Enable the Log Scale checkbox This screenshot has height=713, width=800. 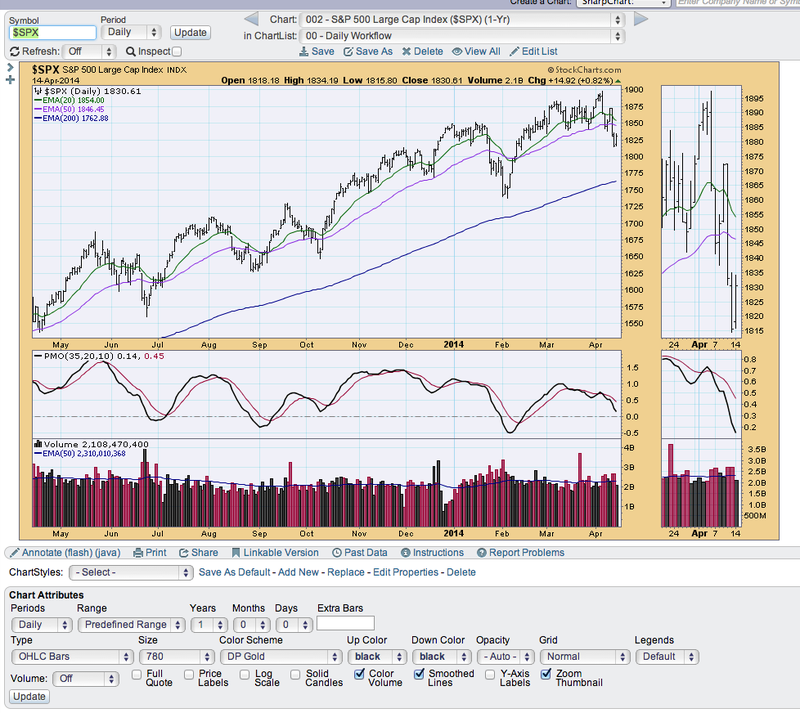coord(244,675)
